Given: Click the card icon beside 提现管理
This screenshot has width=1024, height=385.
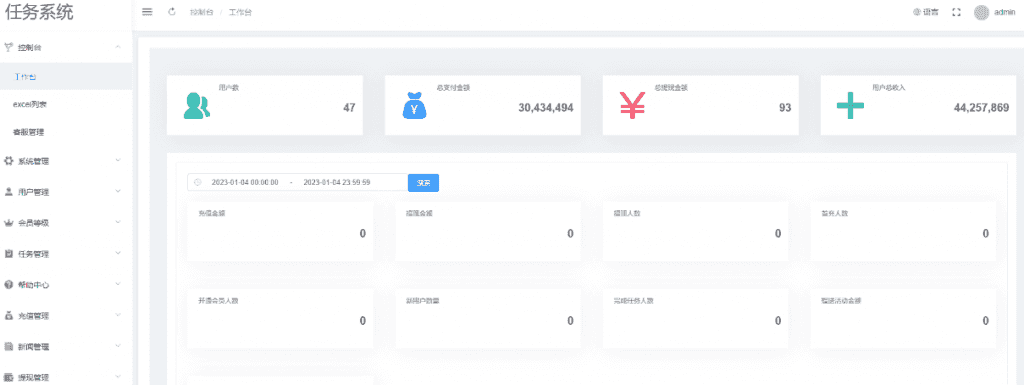Looking at the screenshot, I should 8,377.
